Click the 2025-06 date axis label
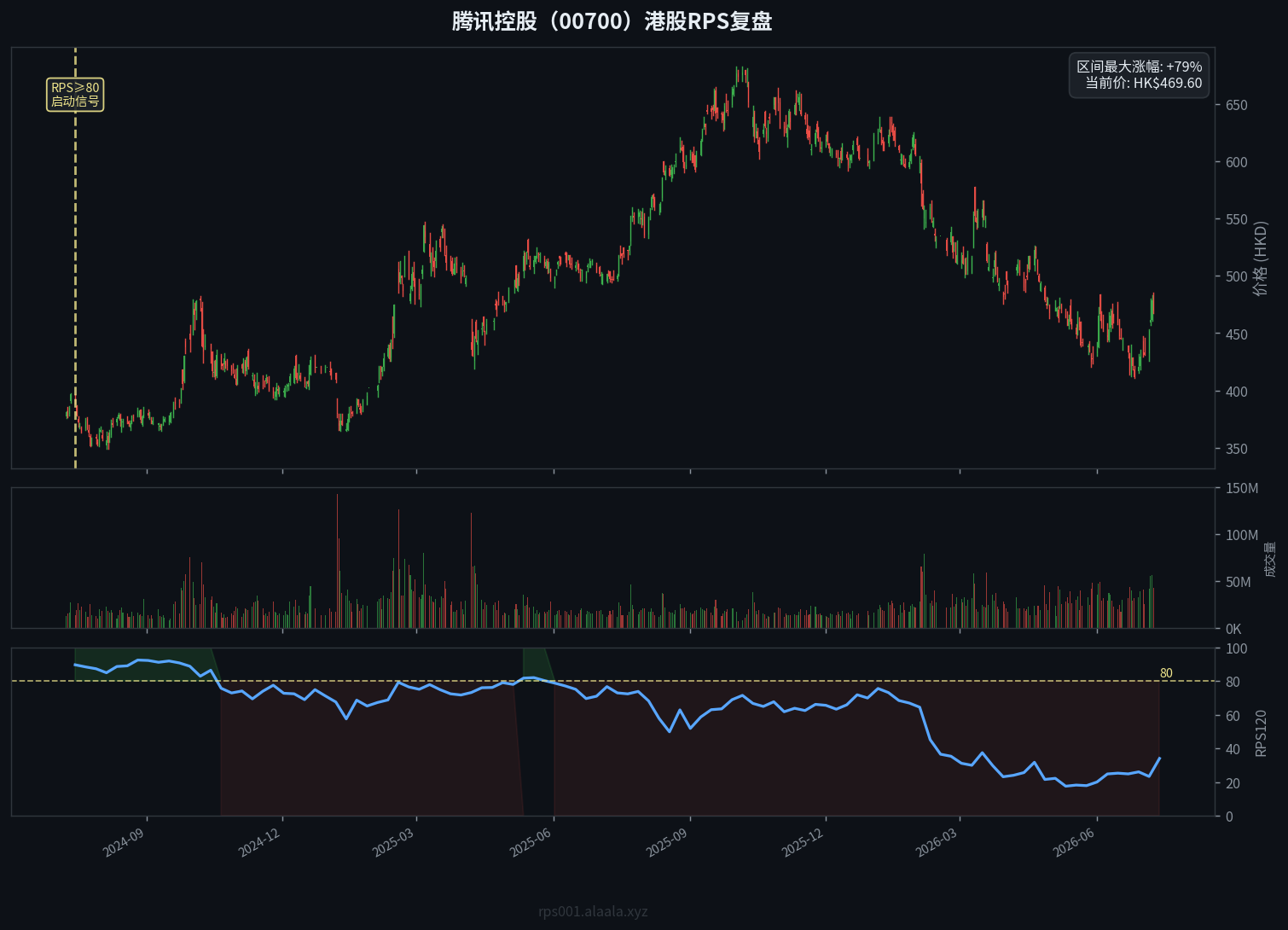Screen dimensions: 1288x930 tap(531, 842)
